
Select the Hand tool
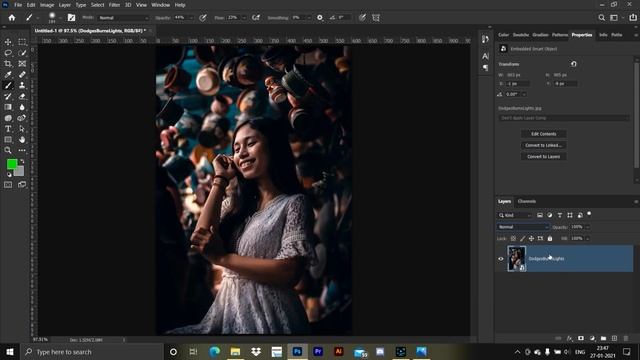tap(22, 140)
